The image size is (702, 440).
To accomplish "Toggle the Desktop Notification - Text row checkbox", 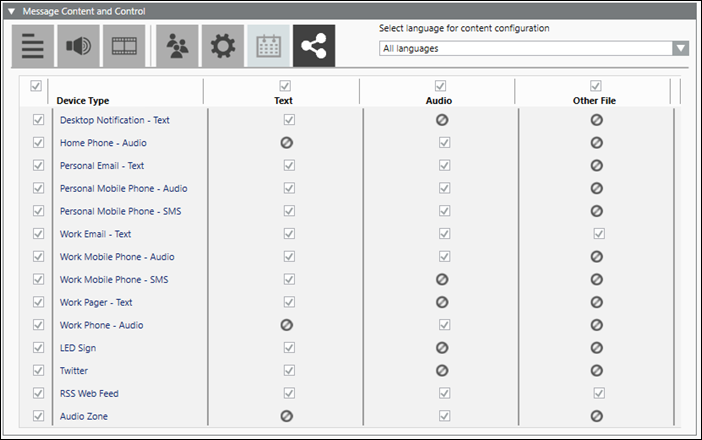I will point(39,120).
